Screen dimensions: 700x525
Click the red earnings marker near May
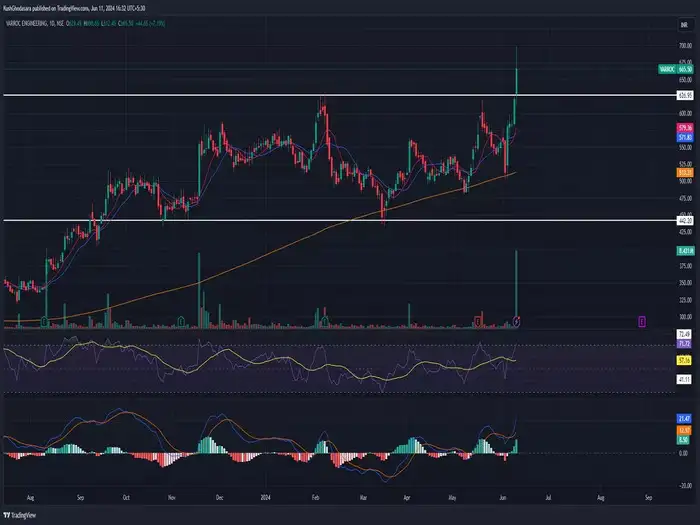(x=478, y=320)
